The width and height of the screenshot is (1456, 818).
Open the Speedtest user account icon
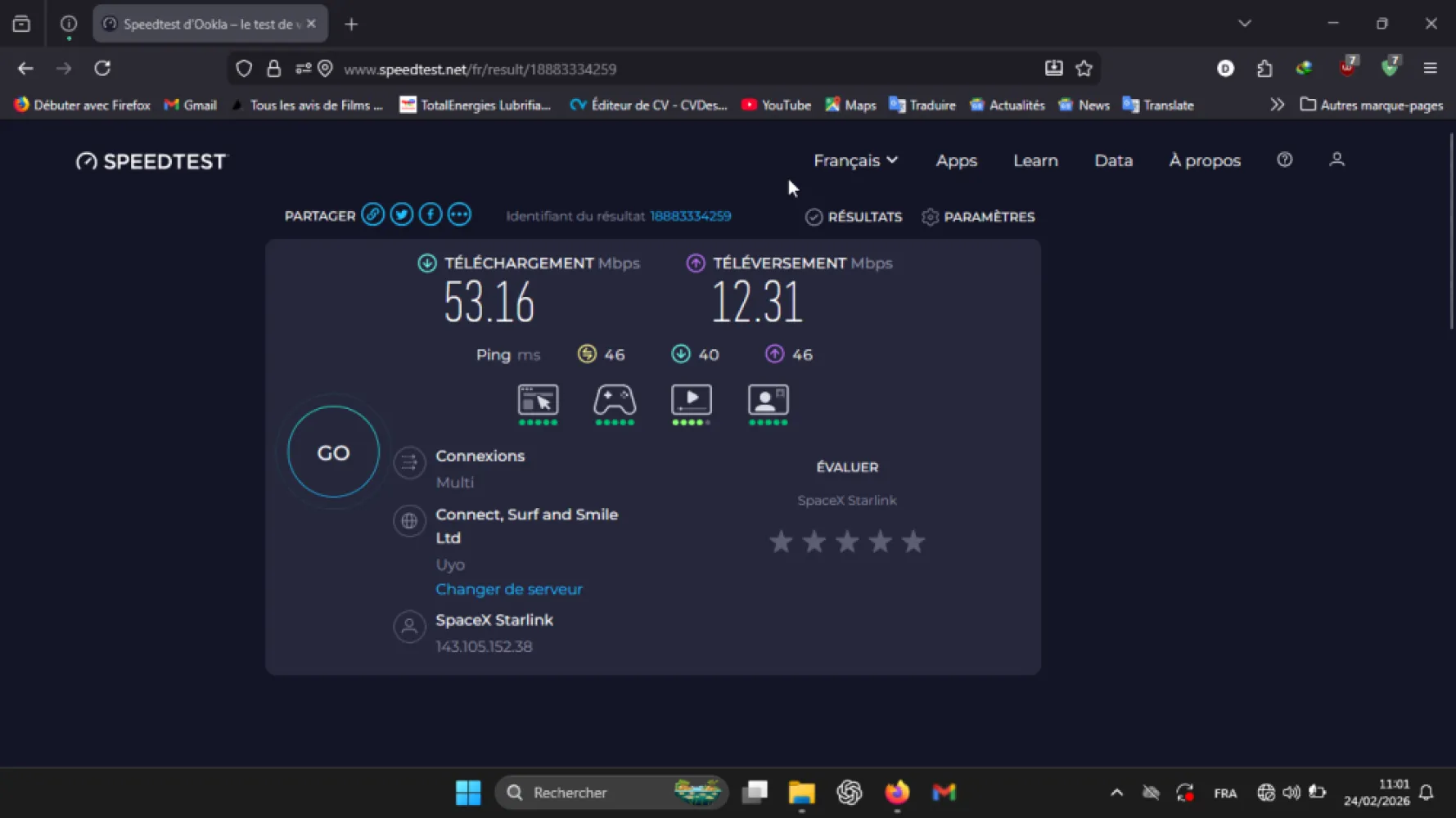coord(1337,160)
